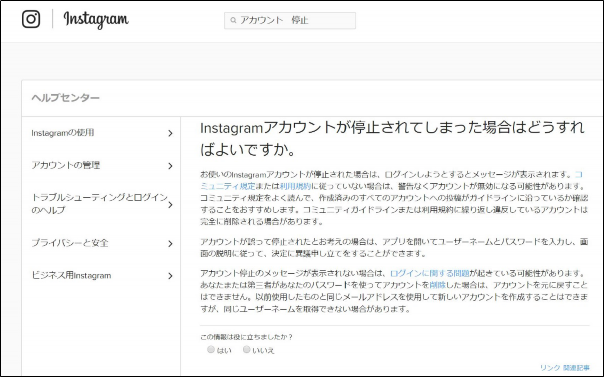Expand the chevron beside ビジネス用Instagram
This screenshot has width=604, height=377.
coord(170,276)
